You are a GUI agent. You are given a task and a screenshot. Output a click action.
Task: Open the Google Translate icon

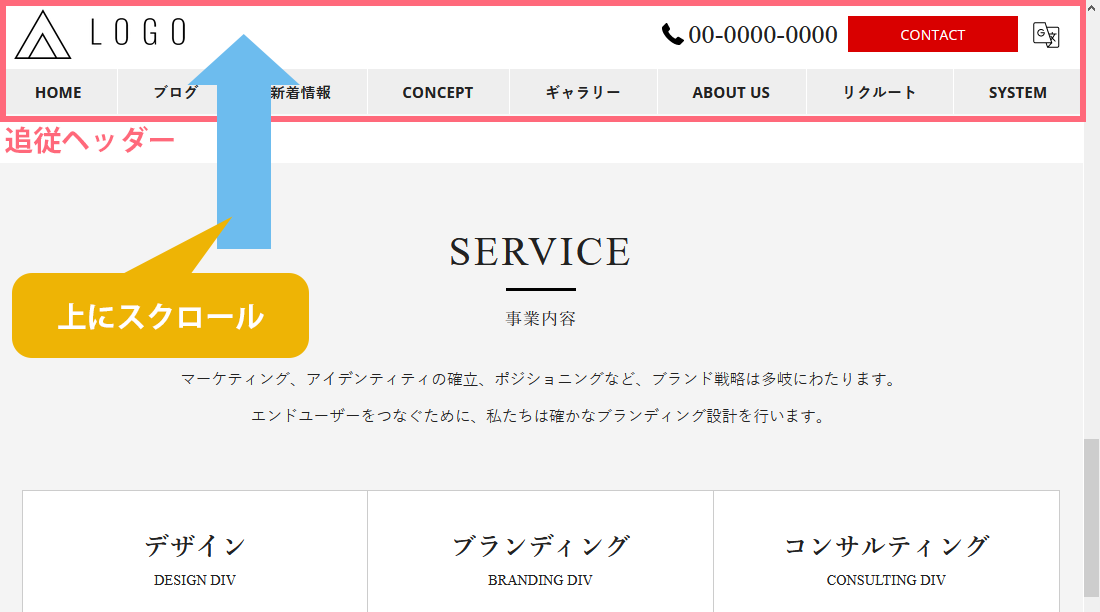pyautogui.click(x=1045, y=35)
